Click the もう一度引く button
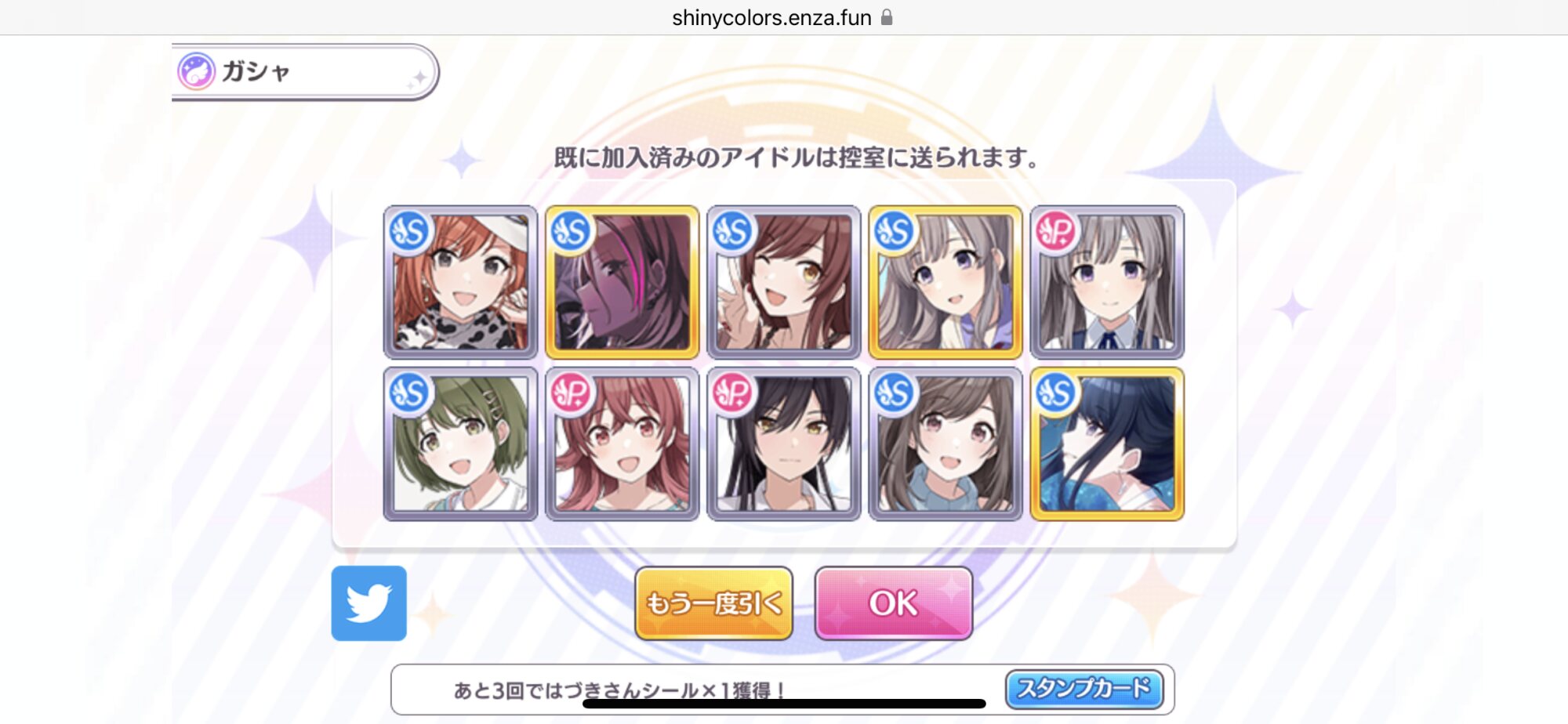 point(713,603)
